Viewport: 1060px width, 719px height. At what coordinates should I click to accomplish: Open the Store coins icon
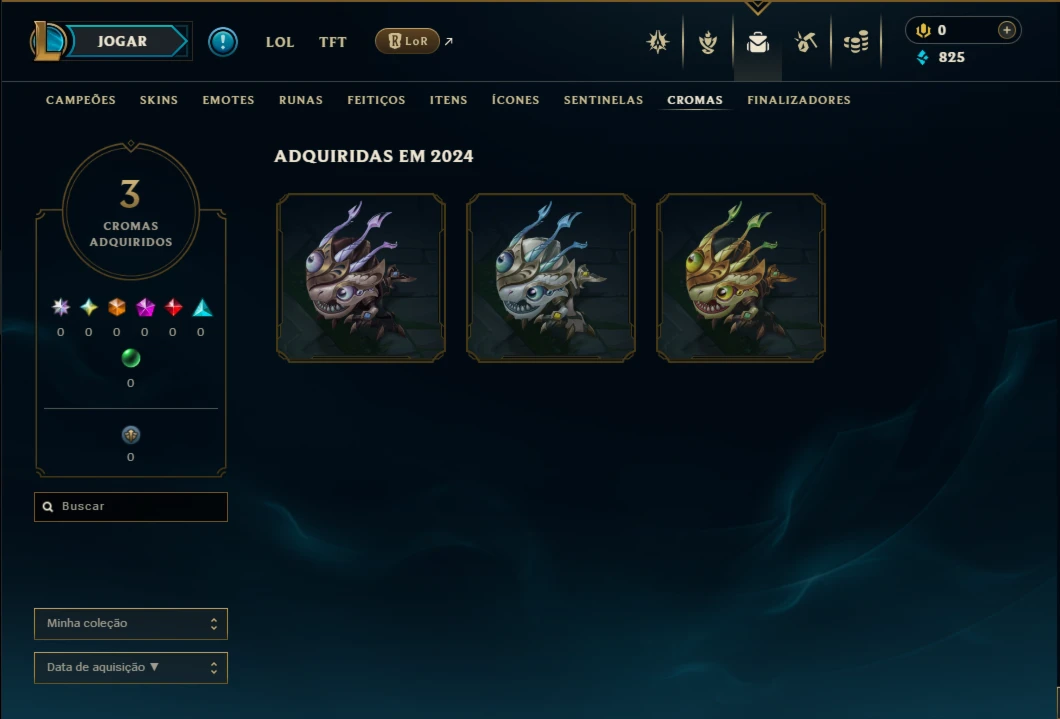[x=856, y=43]
